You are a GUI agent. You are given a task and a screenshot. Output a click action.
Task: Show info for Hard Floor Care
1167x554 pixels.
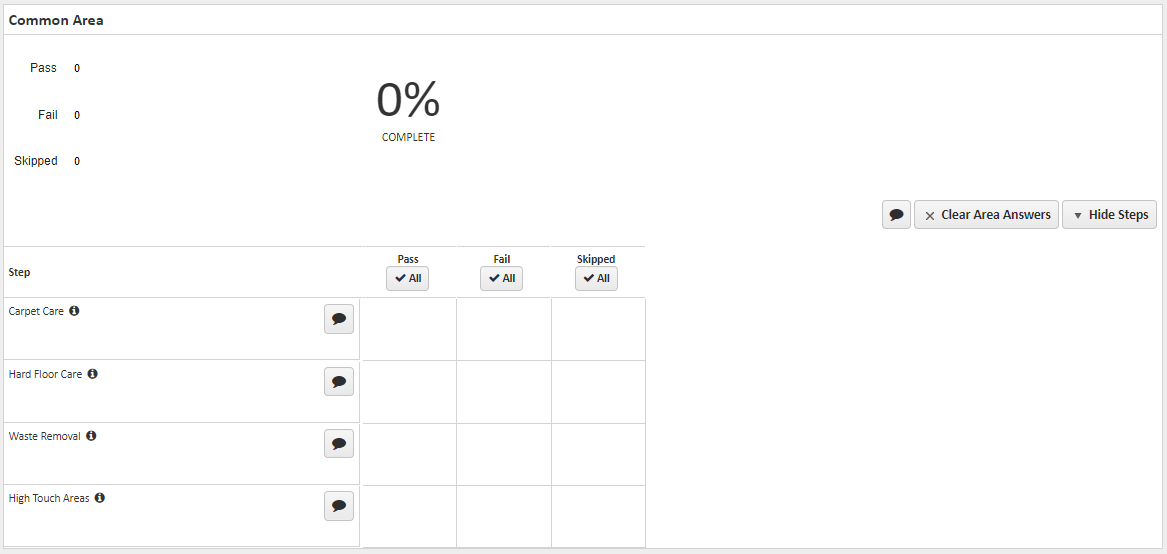point(93,374)
